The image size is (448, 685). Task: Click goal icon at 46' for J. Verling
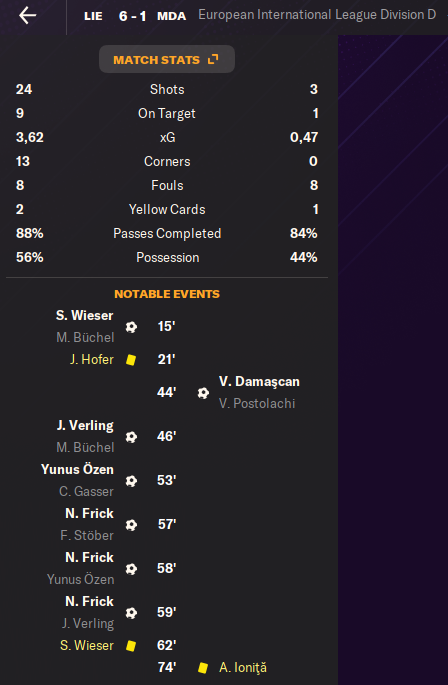(131, 437)
